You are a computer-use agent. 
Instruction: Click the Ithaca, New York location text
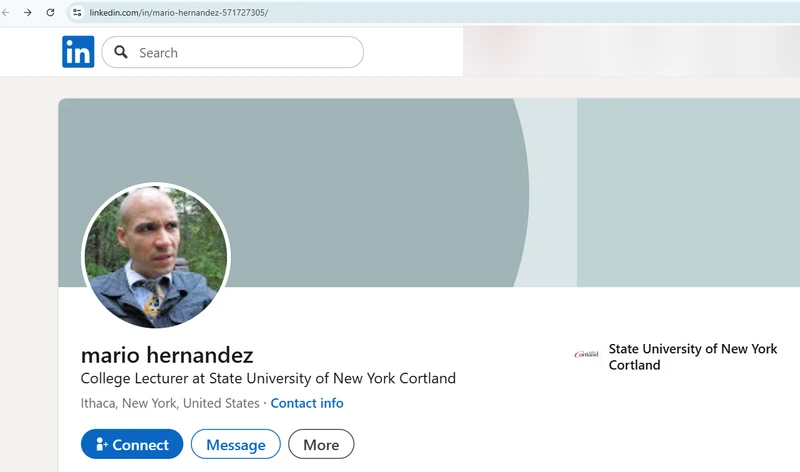point(170,403)
